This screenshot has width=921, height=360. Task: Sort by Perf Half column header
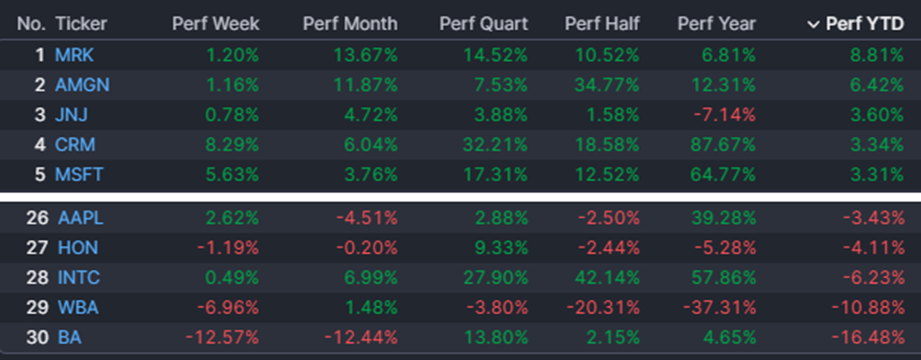(x=602, y=24)
